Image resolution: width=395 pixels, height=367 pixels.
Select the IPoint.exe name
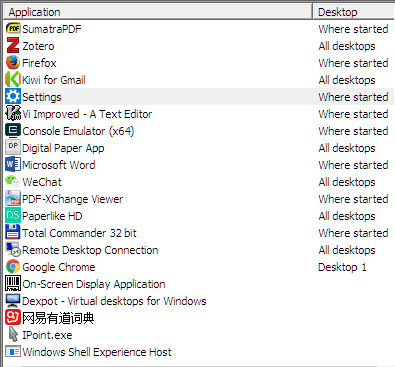coord(47,335)
